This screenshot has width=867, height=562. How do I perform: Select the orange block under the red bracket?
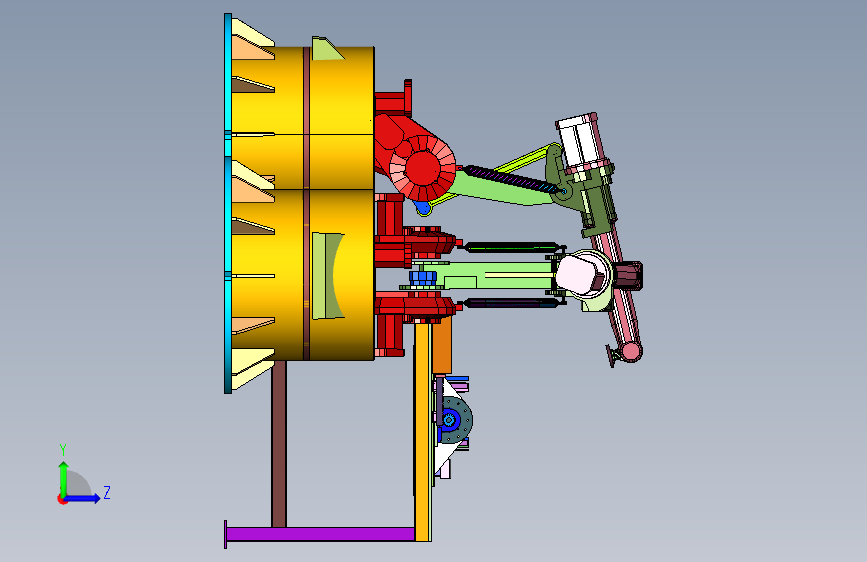click(442, 346)
